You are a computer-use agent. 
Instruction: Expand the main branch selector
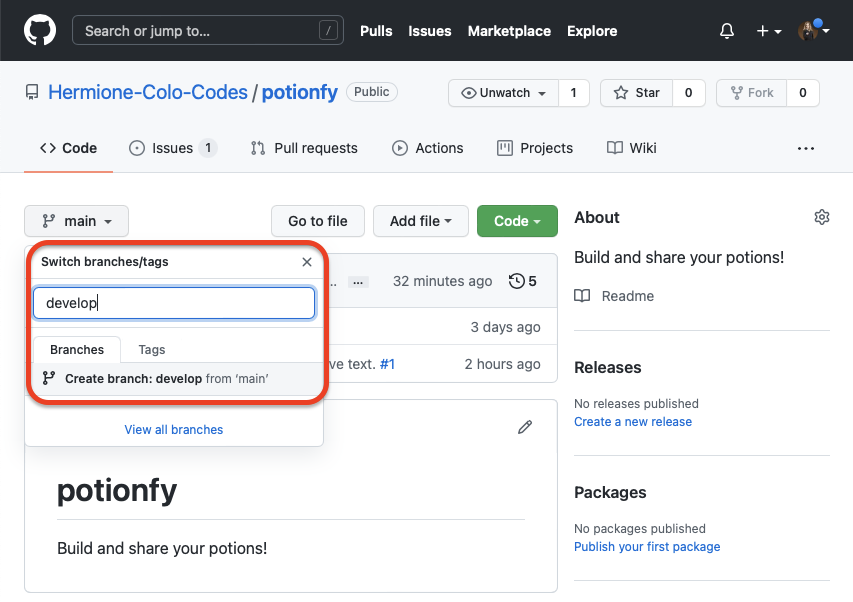(x=77, y=221)
